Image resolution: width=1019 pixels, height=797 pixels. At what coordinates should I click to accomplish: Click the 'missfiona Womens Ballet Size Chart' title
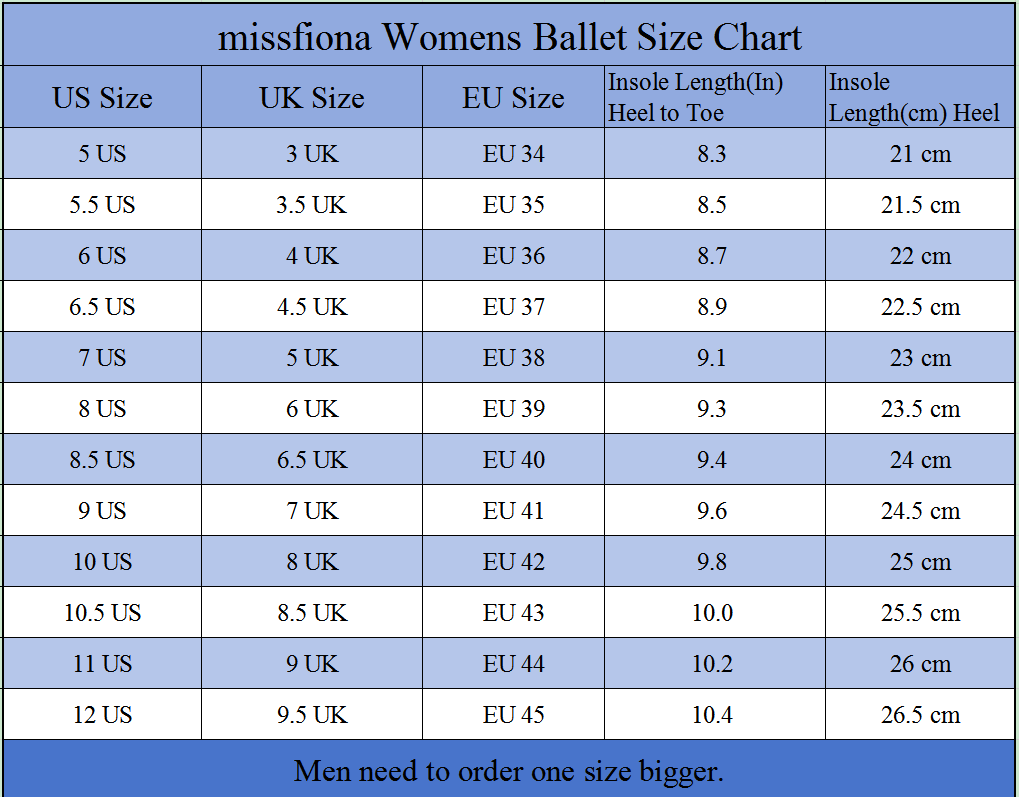coord(510,38)
